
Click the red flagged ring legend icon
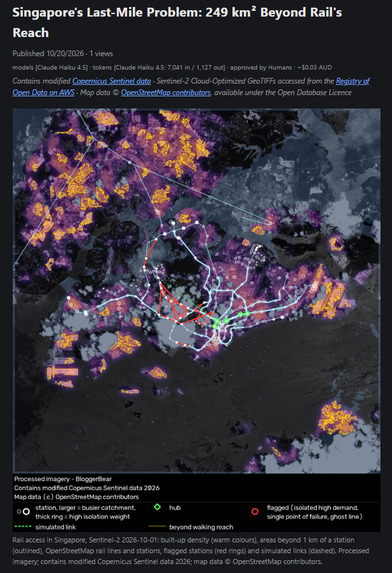click(255, 512)
